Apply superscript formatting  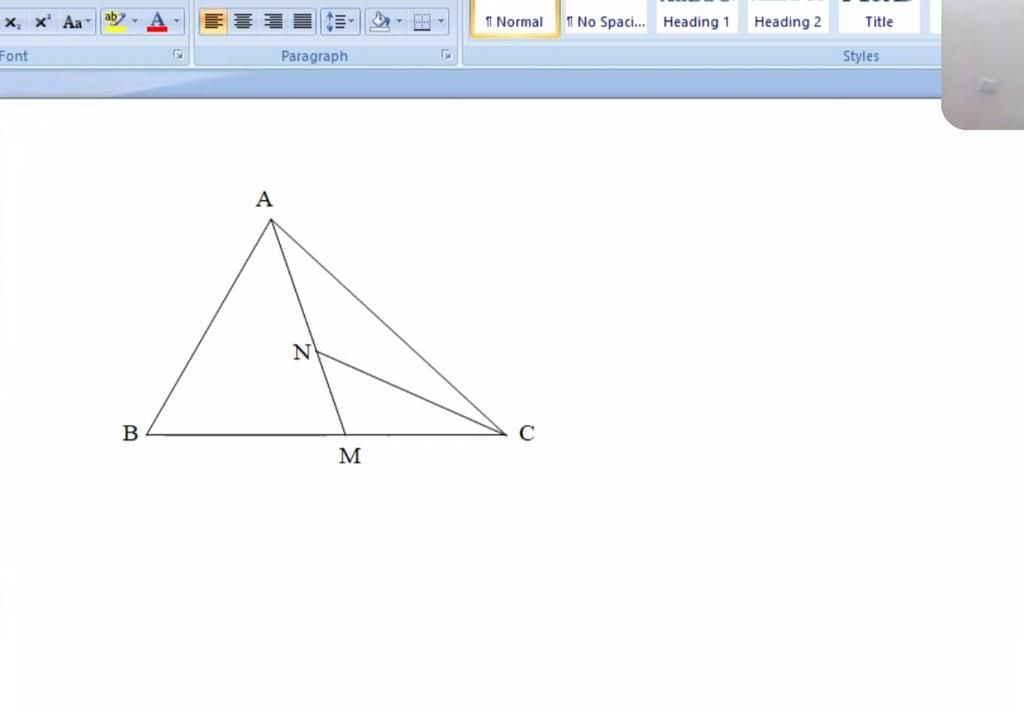point(42,22)
